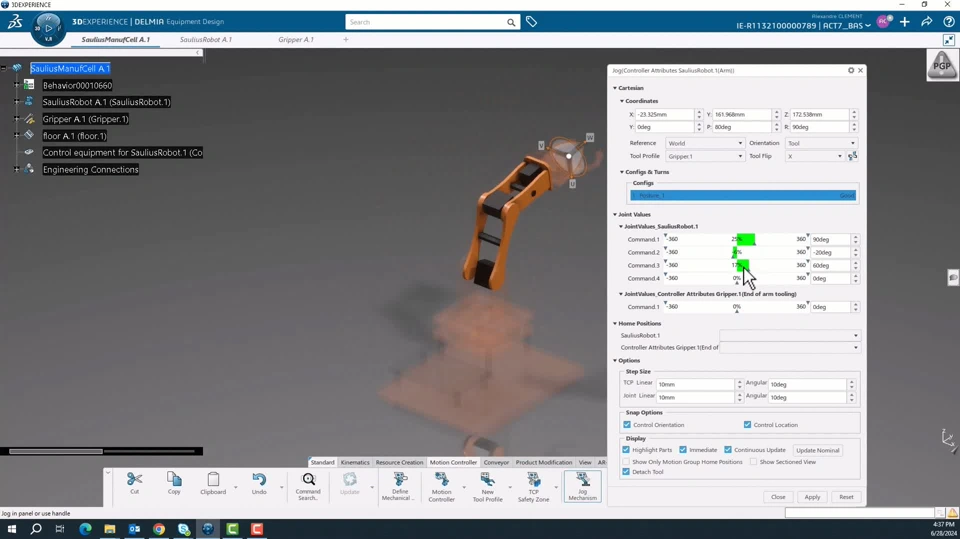Image resolution: width=960 pixels, height=539 pixels.
Task: Toggle Continuous Update checkbox
Action: (x=727, y=450)
